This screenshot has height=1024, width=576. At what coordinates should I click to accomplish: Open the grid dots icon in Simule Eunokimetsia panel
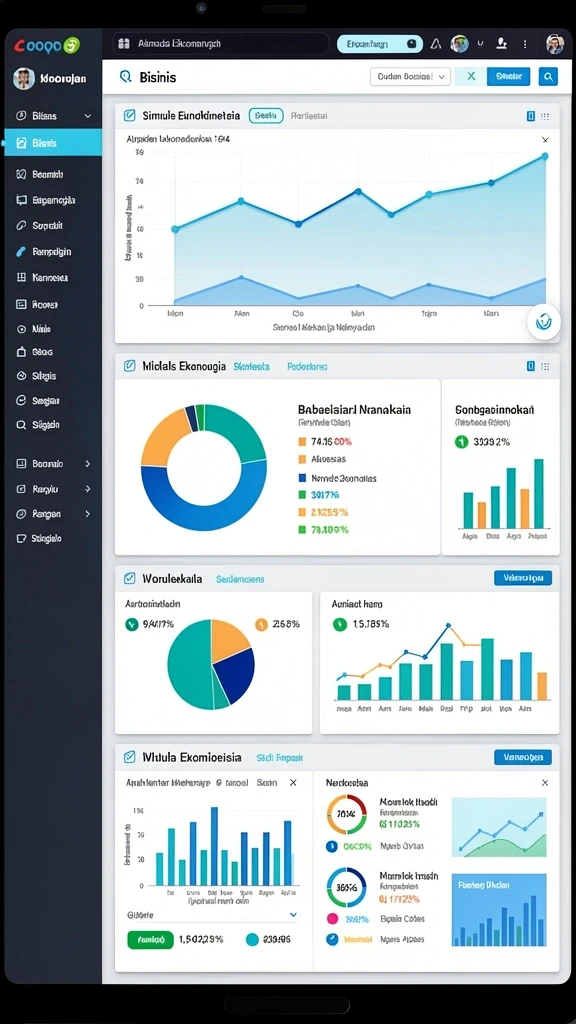545,116
